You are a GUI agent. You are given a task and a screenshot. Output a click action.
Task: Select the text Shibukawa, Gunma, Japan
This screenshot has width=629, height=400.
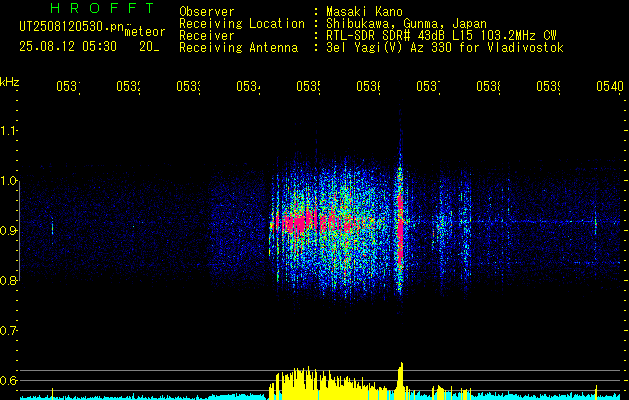click(406, 24)
